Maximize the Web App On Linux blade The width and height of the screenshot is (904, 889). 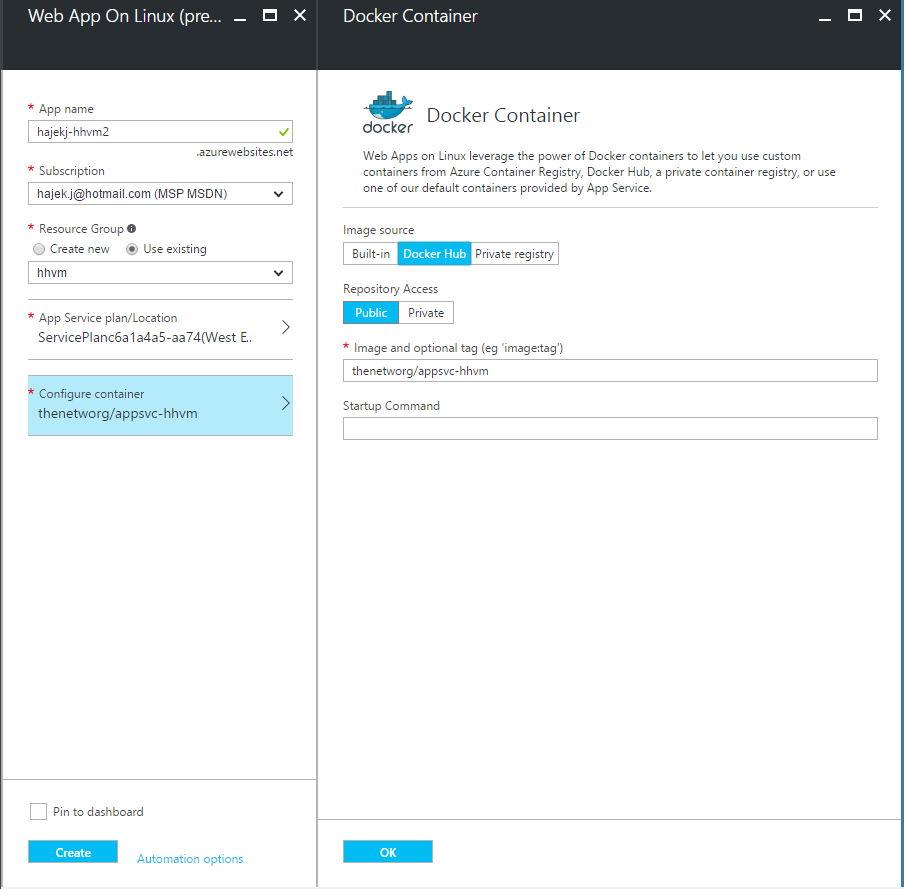pyautogui.click(x=270, y=16)
